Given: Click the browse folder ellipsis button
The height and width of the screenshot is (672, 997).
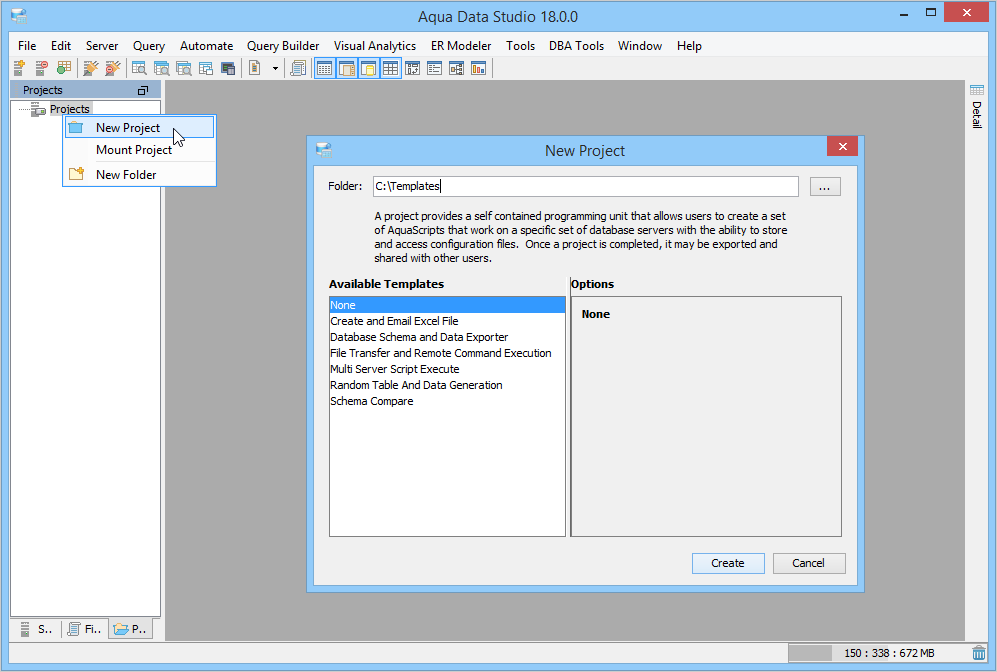Looking at the screenshot, I should click(x=825, y=187).
